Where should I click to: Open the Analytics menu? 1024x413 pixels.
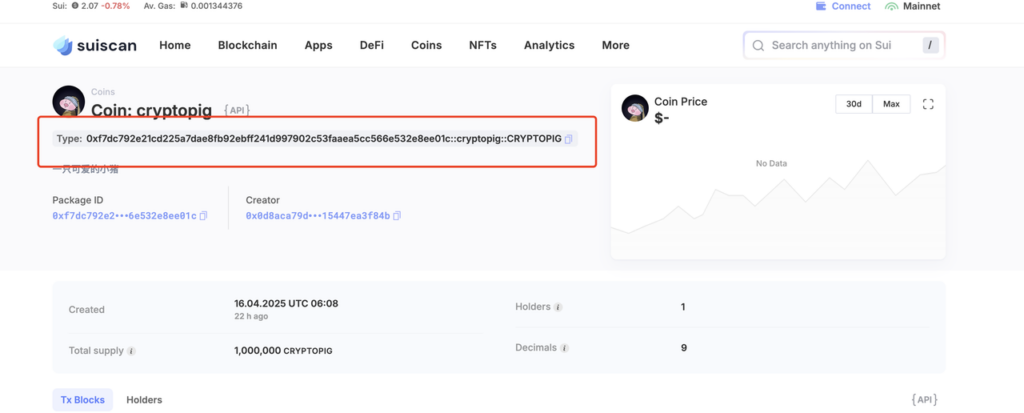click(x=549, y=45)
